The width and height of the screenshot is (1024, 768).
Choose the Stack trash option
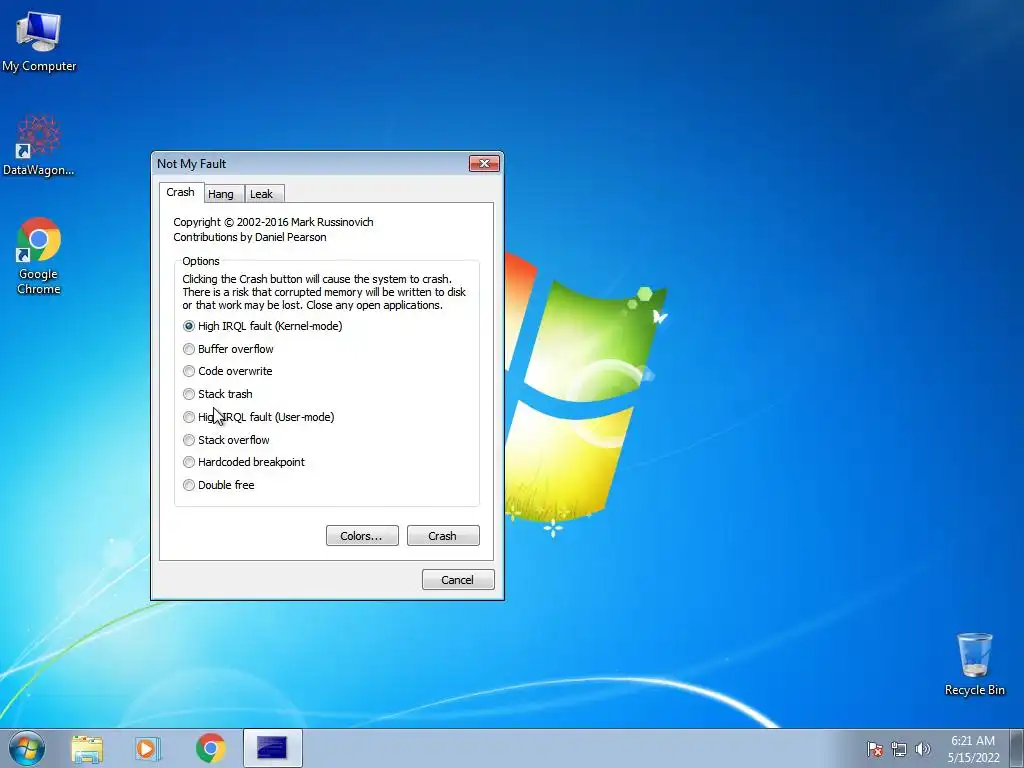(x=217, y=394)
